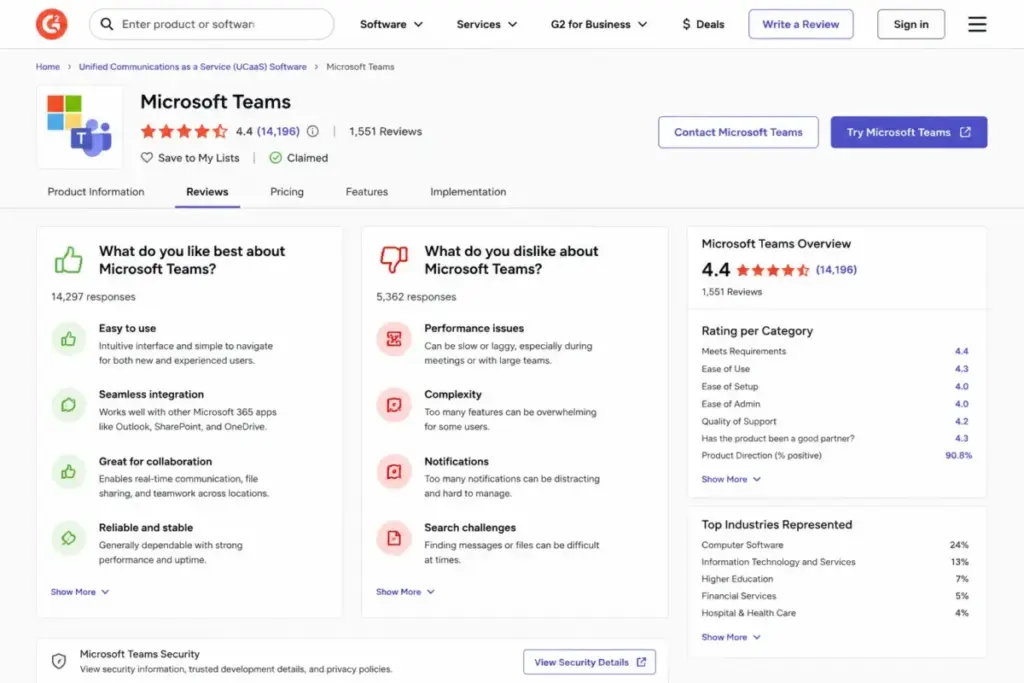The image size is (1024, 683).
Task: Open the UCaaS Software breadcrumb link
Action: point(193,67)
